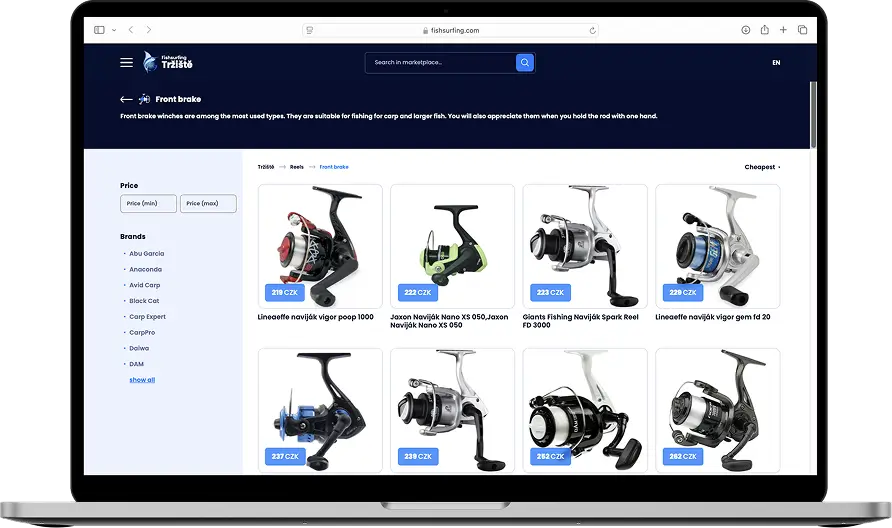Viewport: 892px width, 528px height.
Task: Open the hamburger menu
Action: pyautogui.click(x=126, y=63)
